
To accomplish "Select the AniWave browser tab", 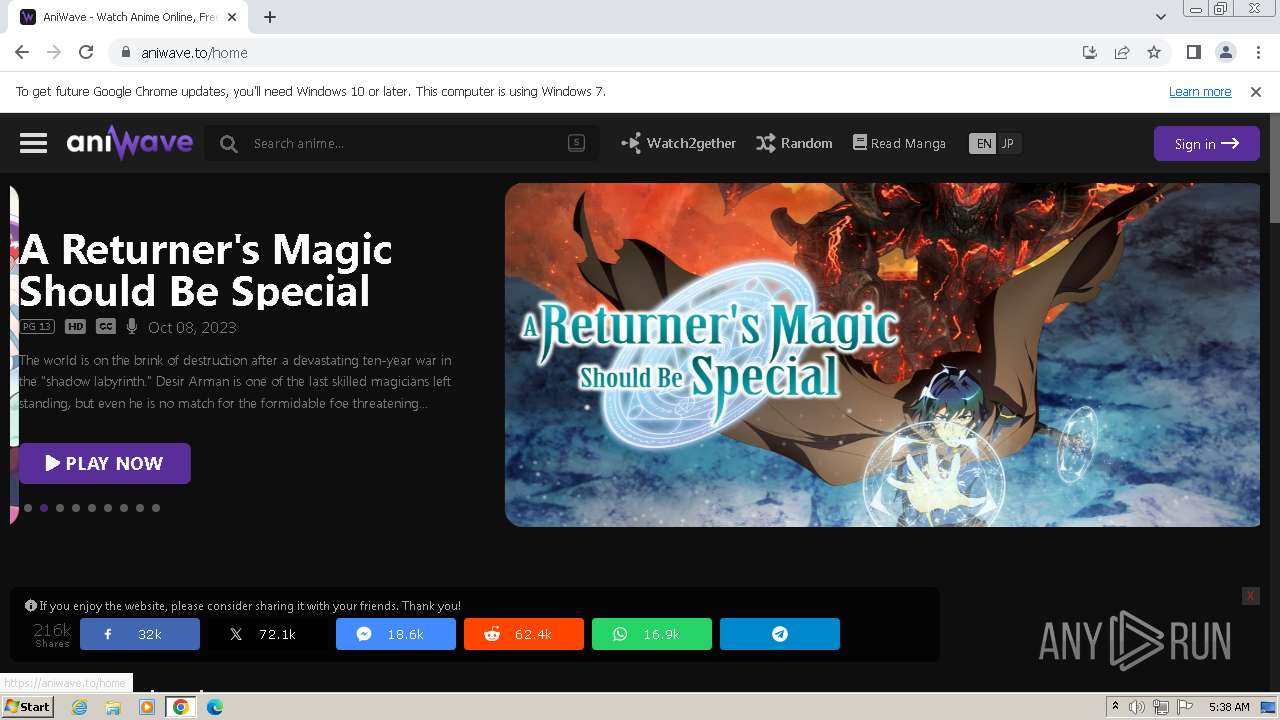I will click(130, 17).
